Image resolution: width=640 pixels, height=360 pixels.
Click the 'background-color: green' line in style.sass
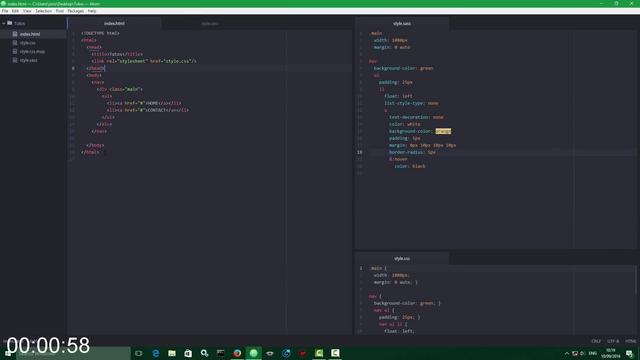403,68
